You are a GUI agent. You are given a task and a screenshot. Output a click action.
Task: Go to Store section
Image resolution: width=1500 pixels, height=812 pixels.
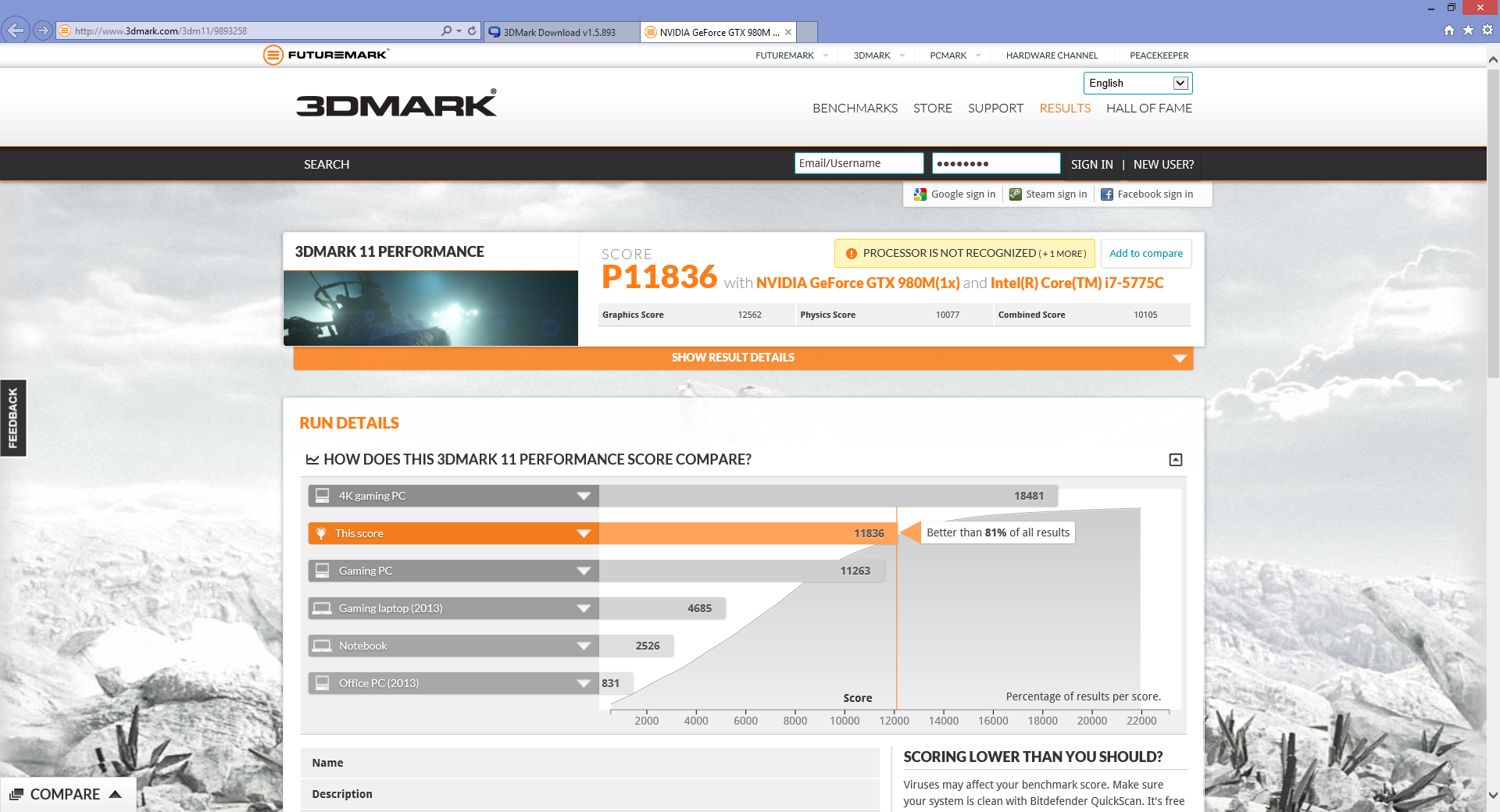point(933,109)
